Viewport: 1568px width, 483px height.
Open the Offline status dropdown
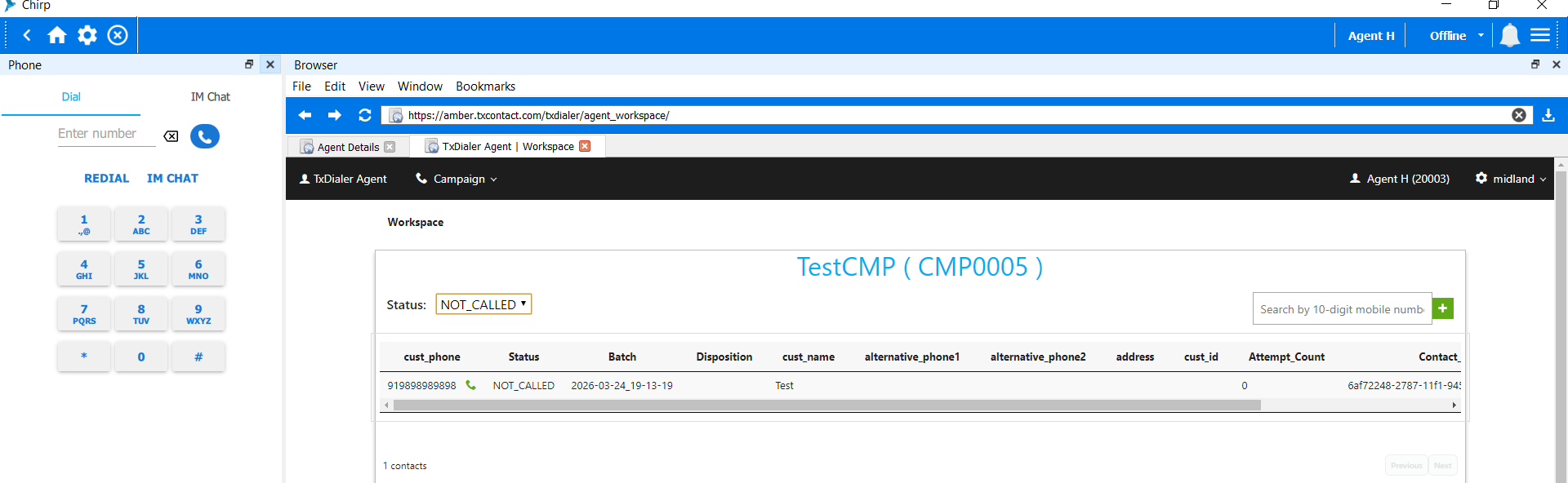tap(1456, 36)
